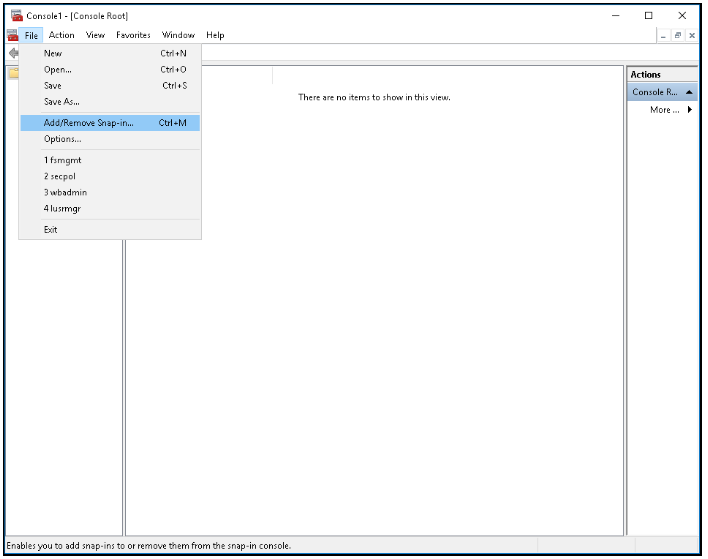Click the console system icon beside File

[x=13, y=35]
